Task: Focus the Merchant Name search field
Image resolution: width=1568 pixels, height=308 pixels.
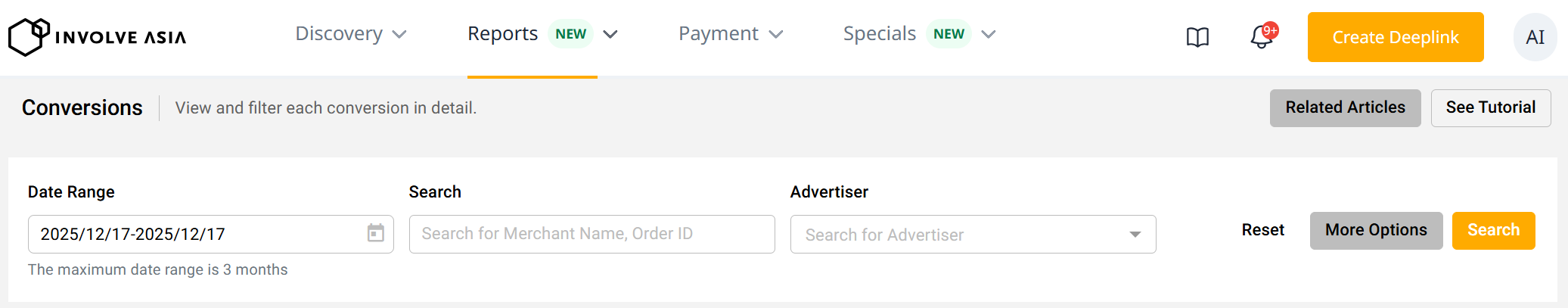Action: 591,234
